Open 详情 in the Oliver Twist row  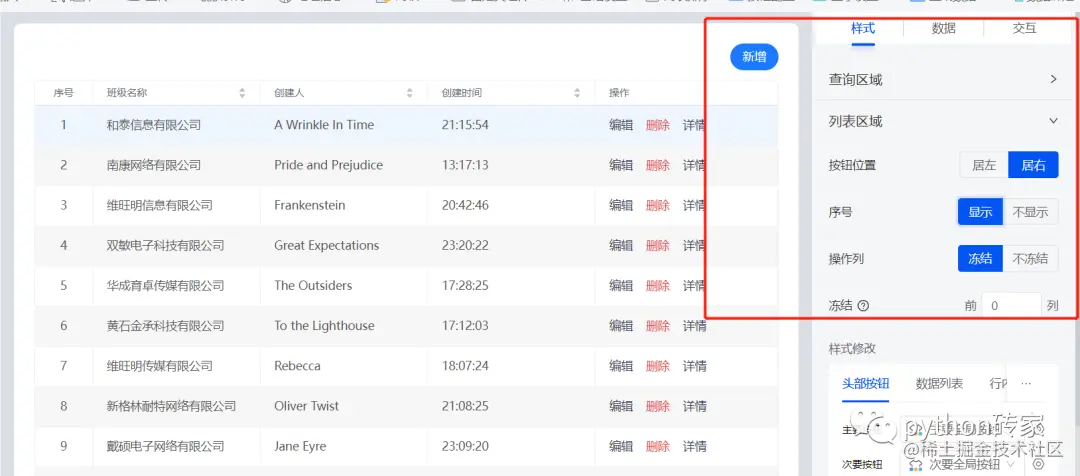point(694,406)
